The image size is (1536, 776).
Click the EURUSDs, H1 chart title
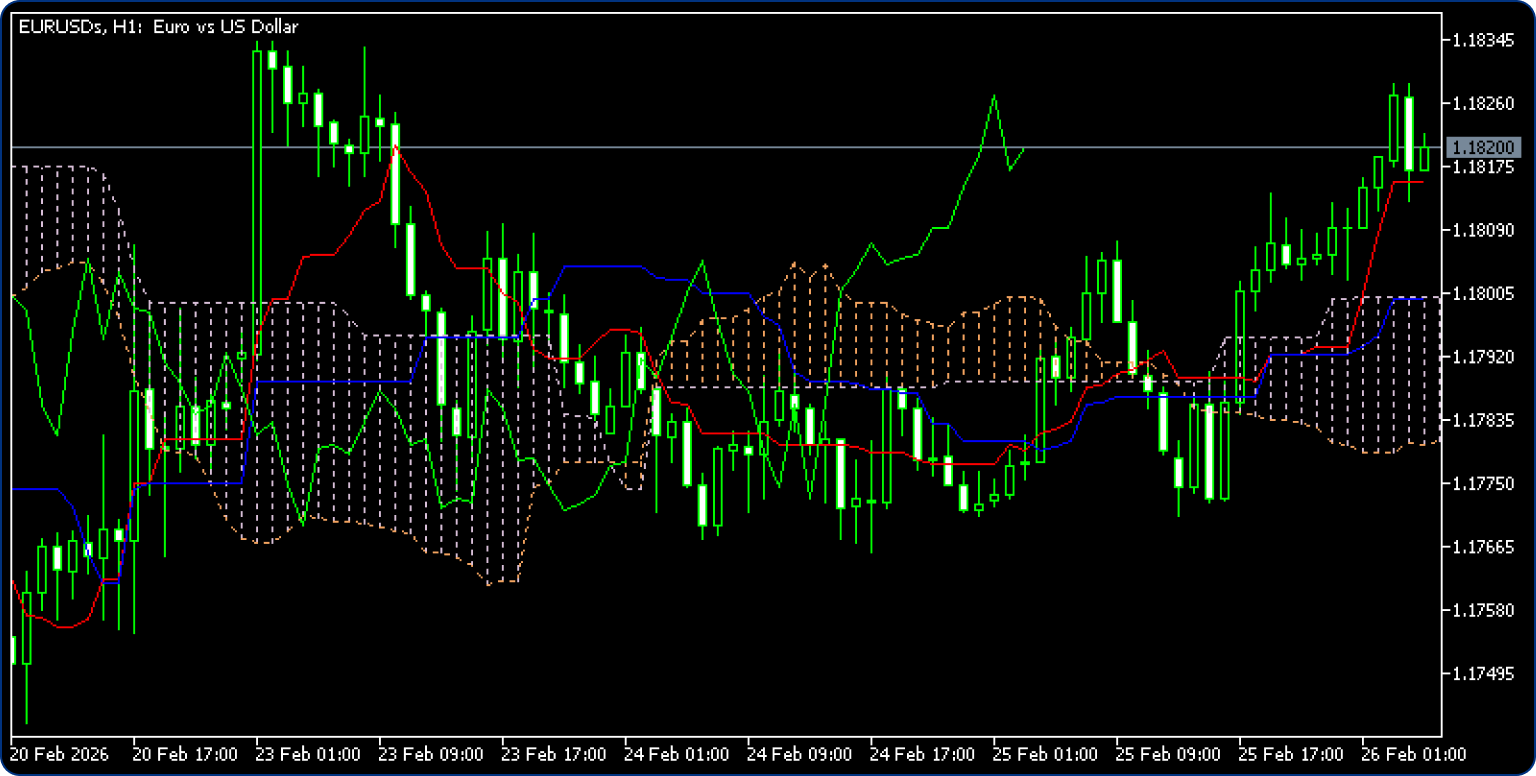[158, 28]
